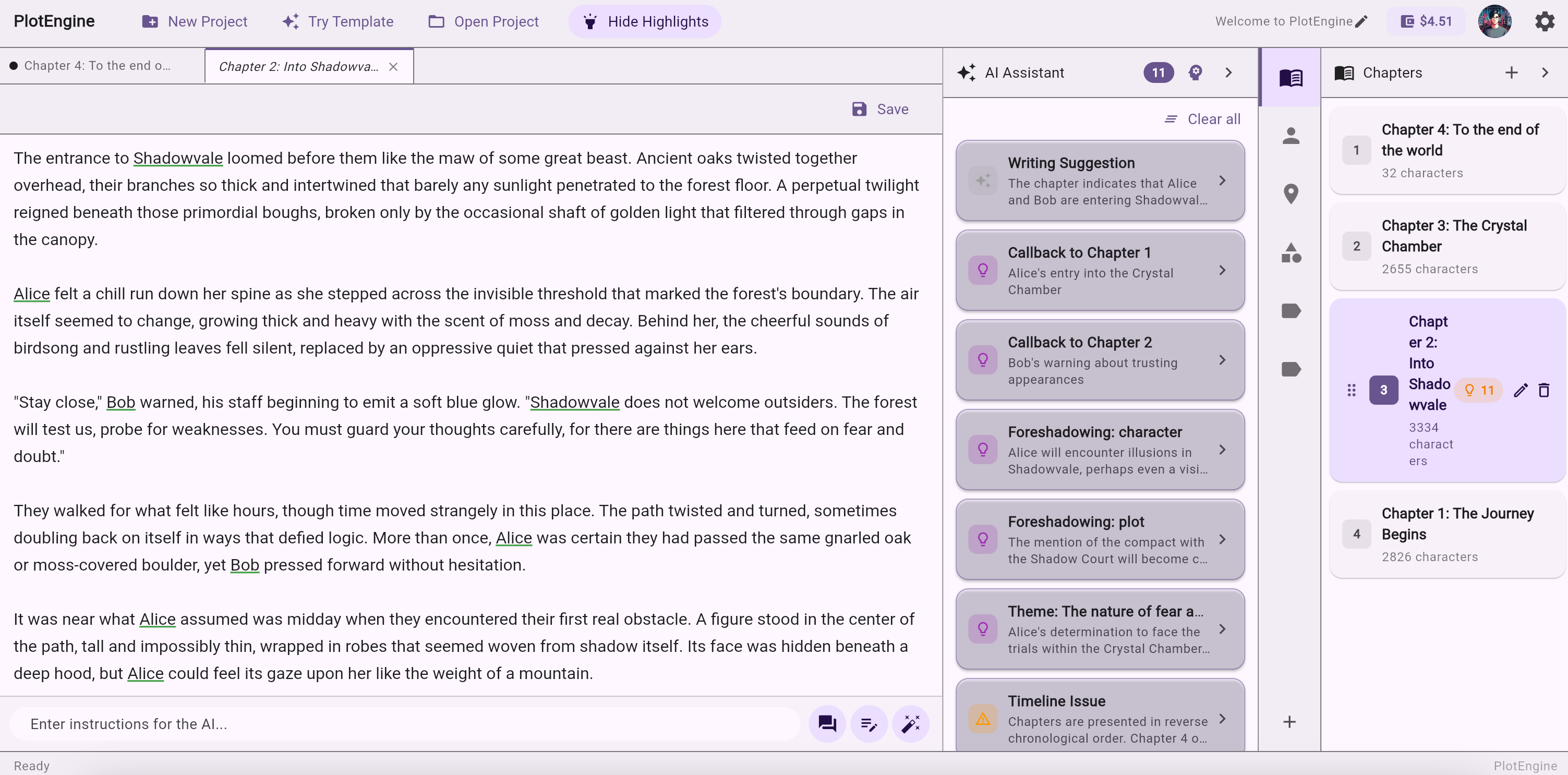Image resolution: width=1568 pixels, height=775 pixels.
Task: Delete Chapter 2 with trash icon
Action: tap(1543, 390)
